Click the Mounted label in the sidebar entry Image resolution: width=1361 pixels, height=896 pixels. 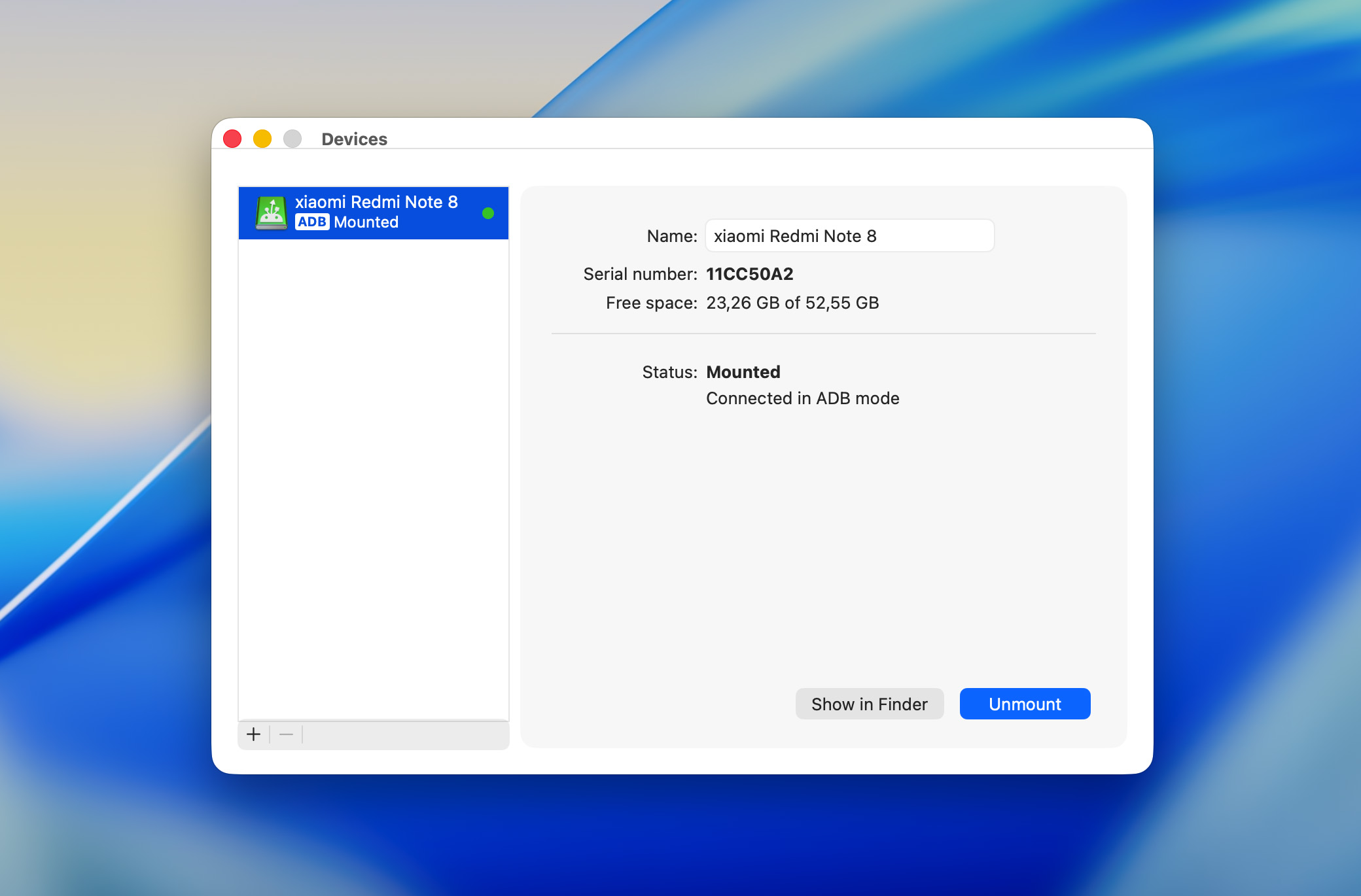pyautogui.click(x=365, y=222)
